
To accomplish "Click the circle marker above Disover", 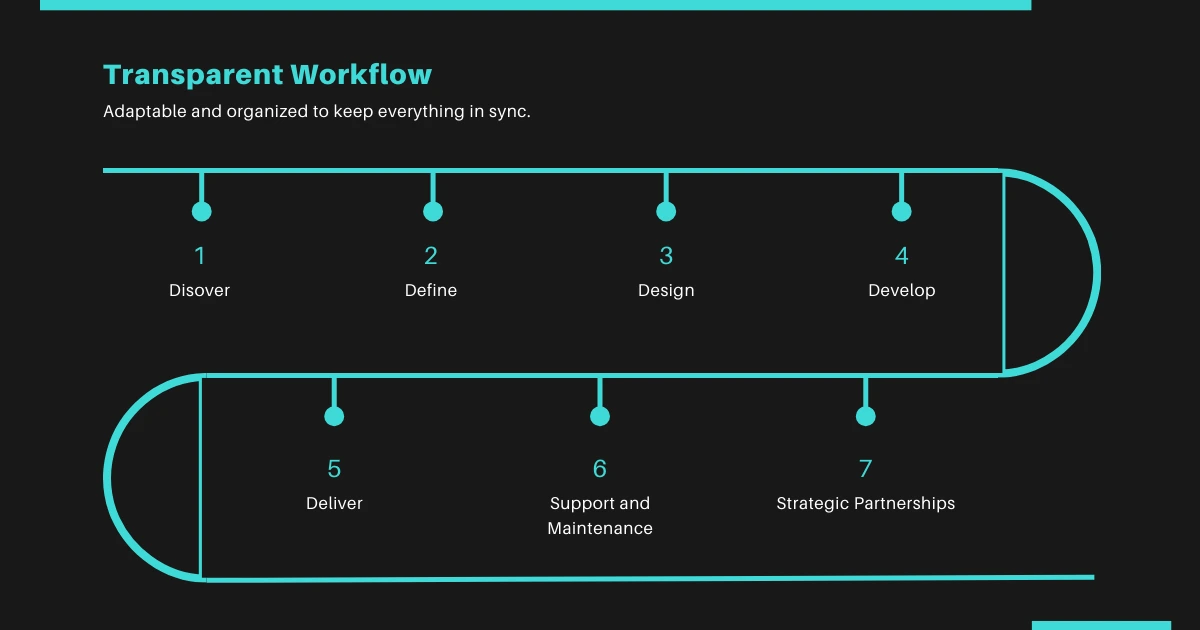I will click(x=201, y=210).
